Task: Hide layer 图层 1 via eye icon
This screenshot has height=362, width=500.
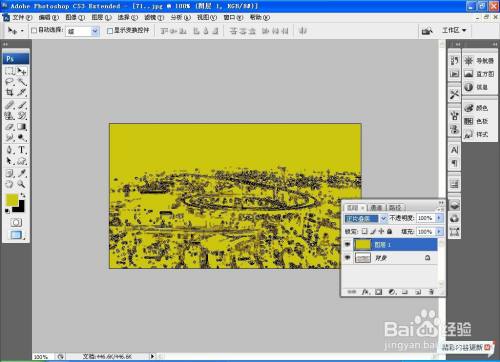Action: pos(347,244)
